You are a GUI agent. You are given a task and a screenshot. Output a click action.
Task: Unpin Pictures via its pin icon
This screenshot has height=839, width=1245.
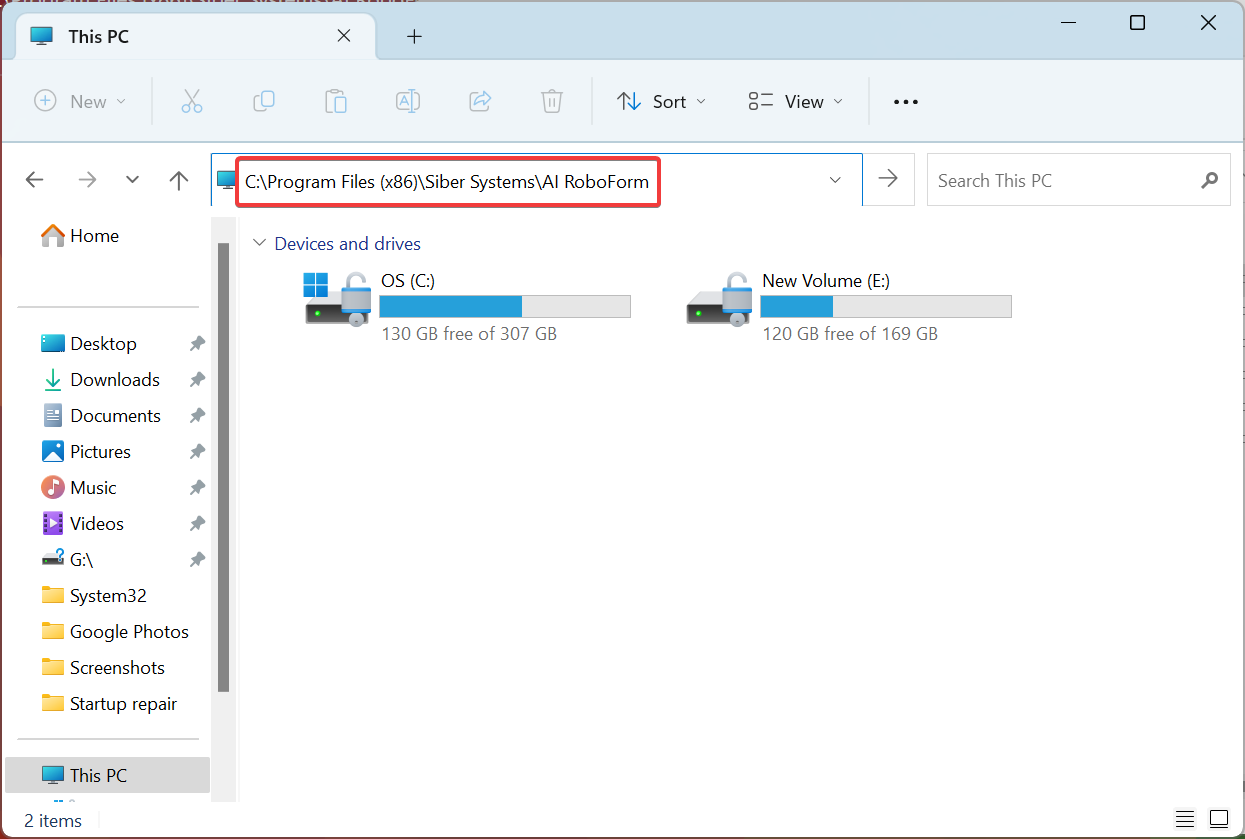pyautogui.click(x=197, y=451)
